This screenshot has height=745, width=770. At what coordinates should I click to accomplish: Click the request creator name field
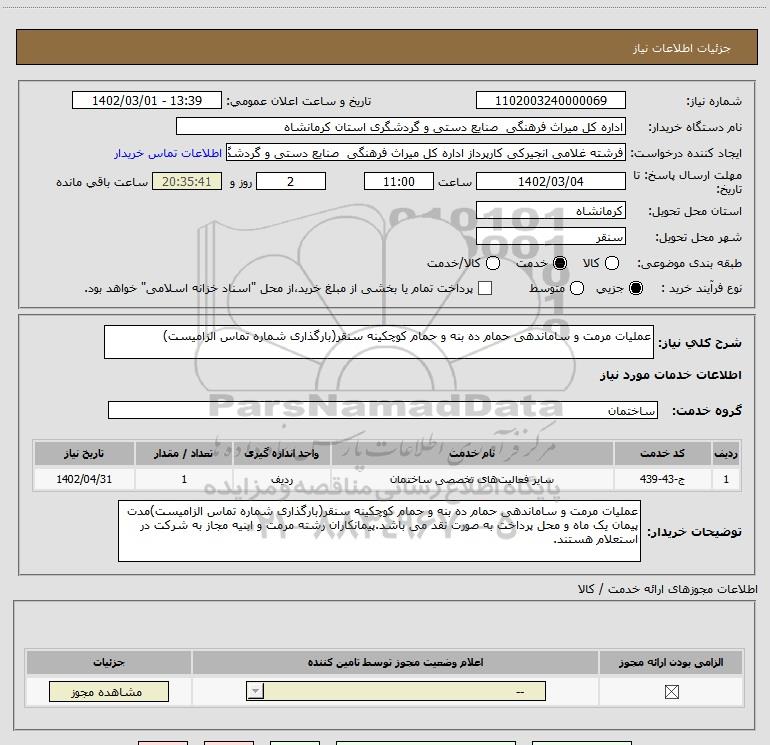point(425,153)
